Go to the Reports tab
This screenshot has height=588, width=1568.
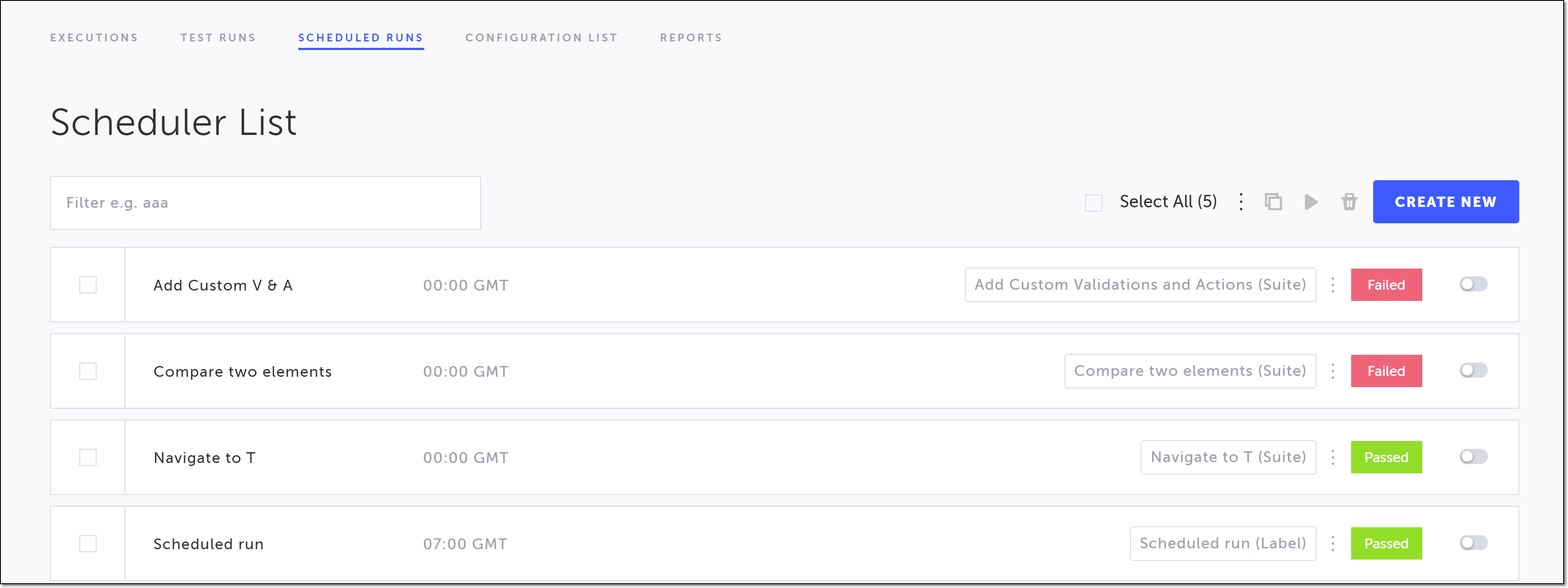coord(691,38)
